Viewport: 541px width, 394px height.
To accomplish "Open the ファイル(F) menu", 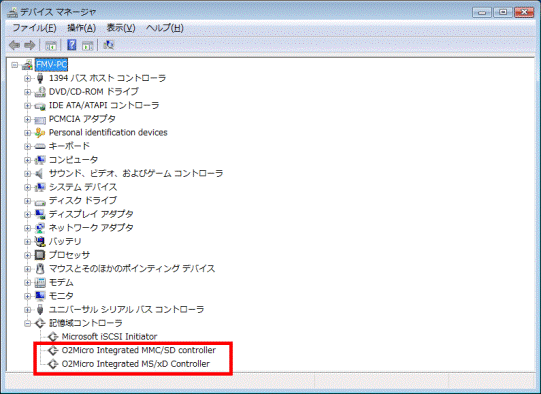I will pos(34,28).
